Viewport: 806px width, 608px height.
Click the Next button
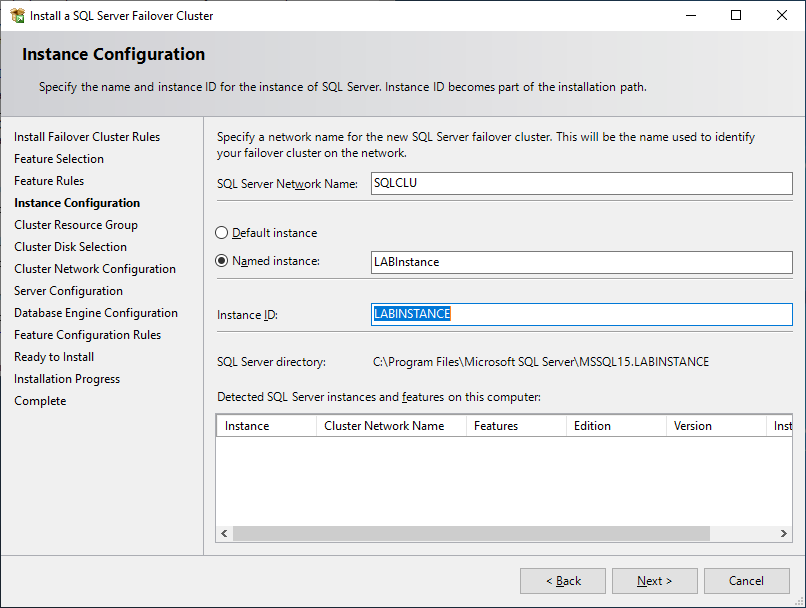point(654,581)
